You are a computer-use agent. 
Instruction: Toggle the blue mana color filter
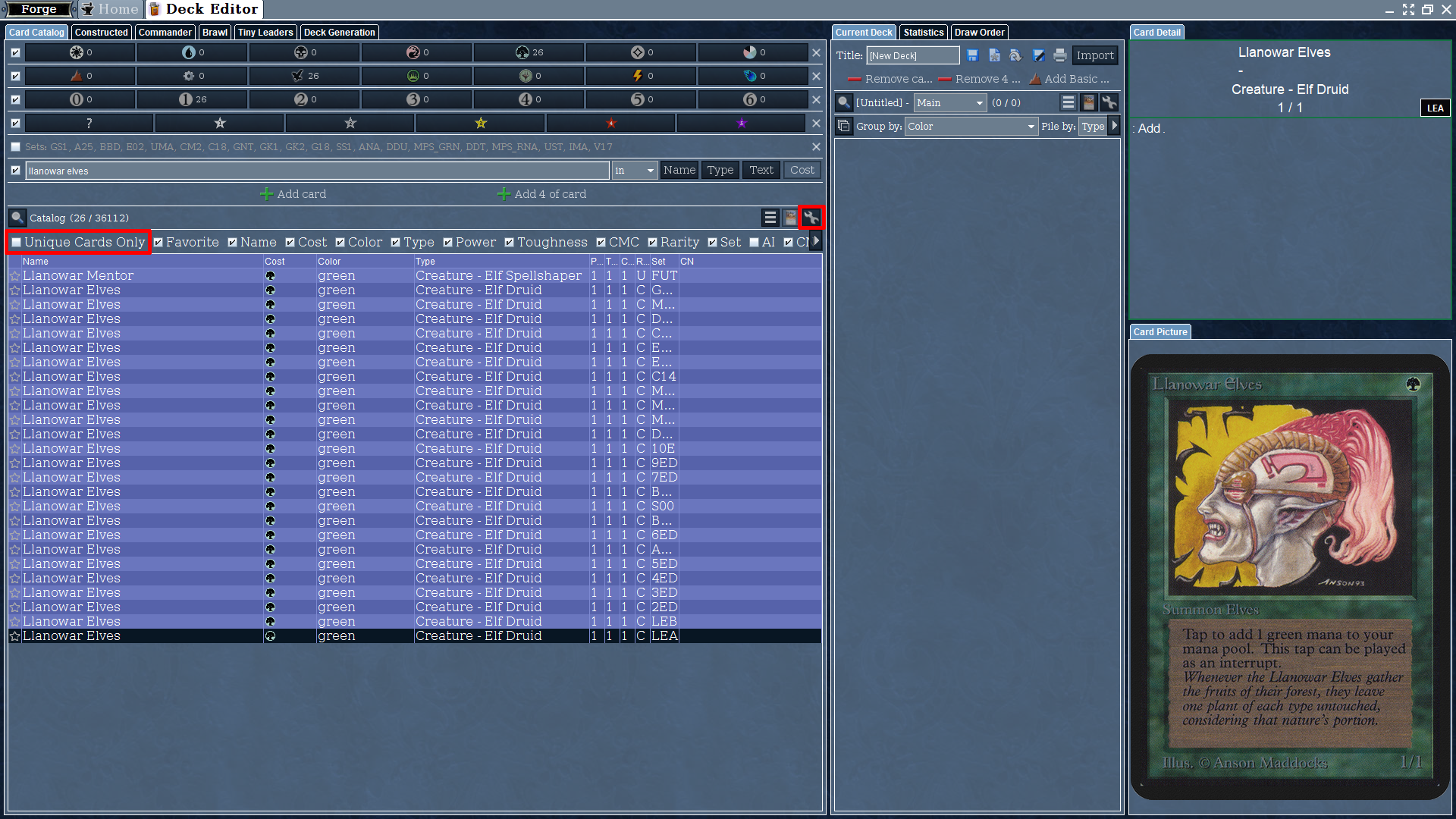click(x=193, y=52)
